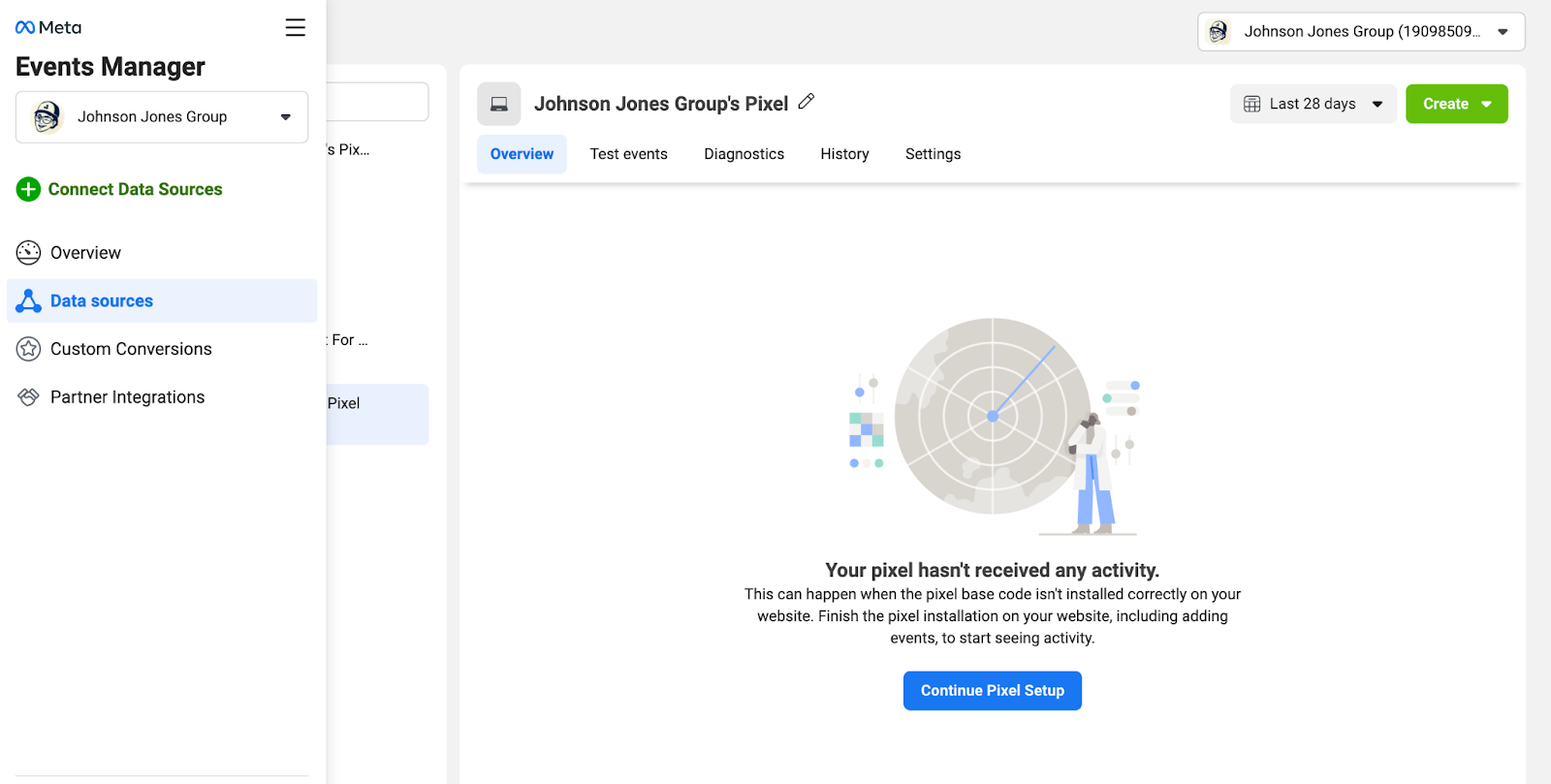Click the pixel laptop icon beside title

[x=499, y=104]
